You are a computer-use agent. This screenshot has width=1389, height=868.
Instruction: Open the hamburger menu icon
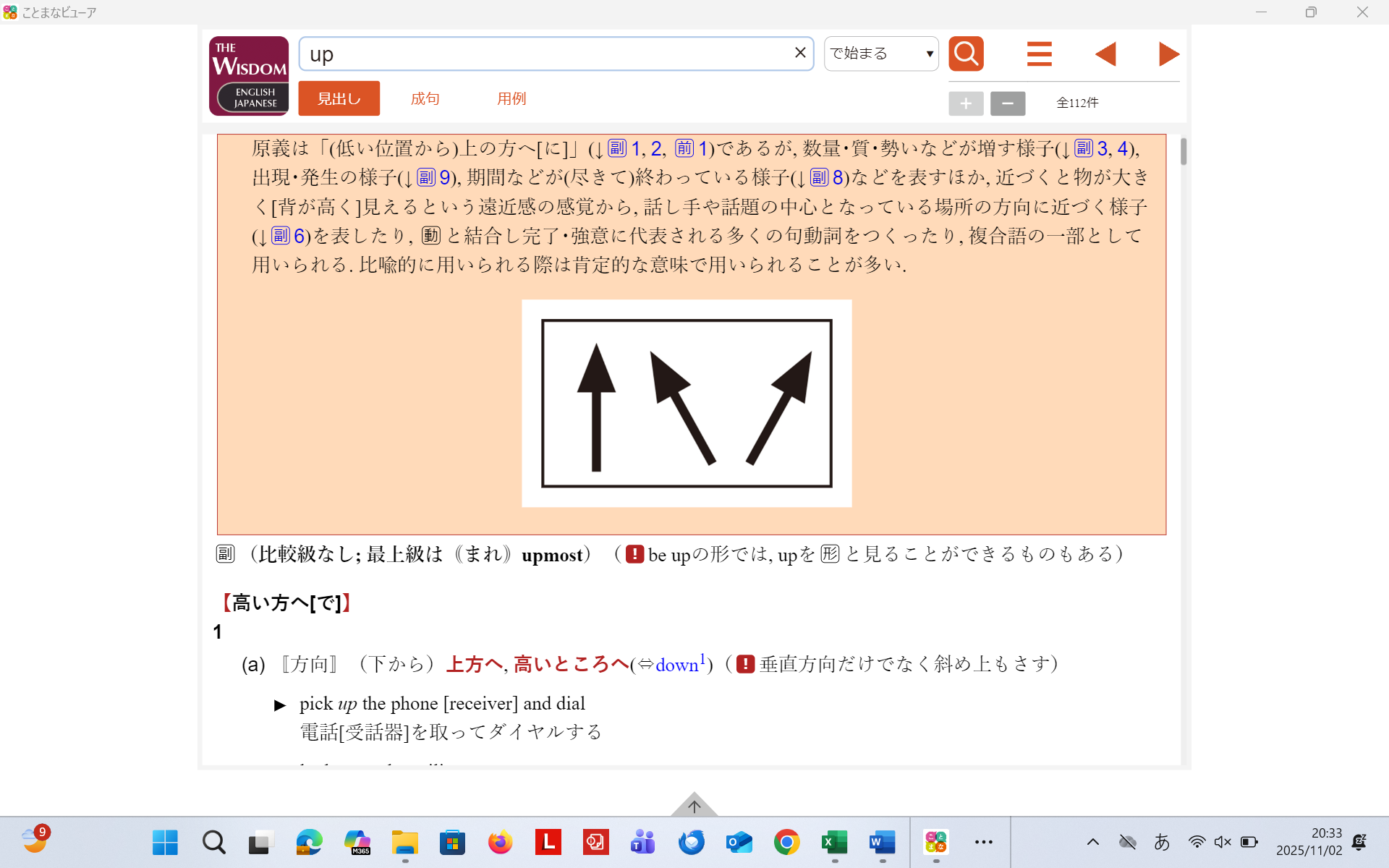coord(1039,54)
